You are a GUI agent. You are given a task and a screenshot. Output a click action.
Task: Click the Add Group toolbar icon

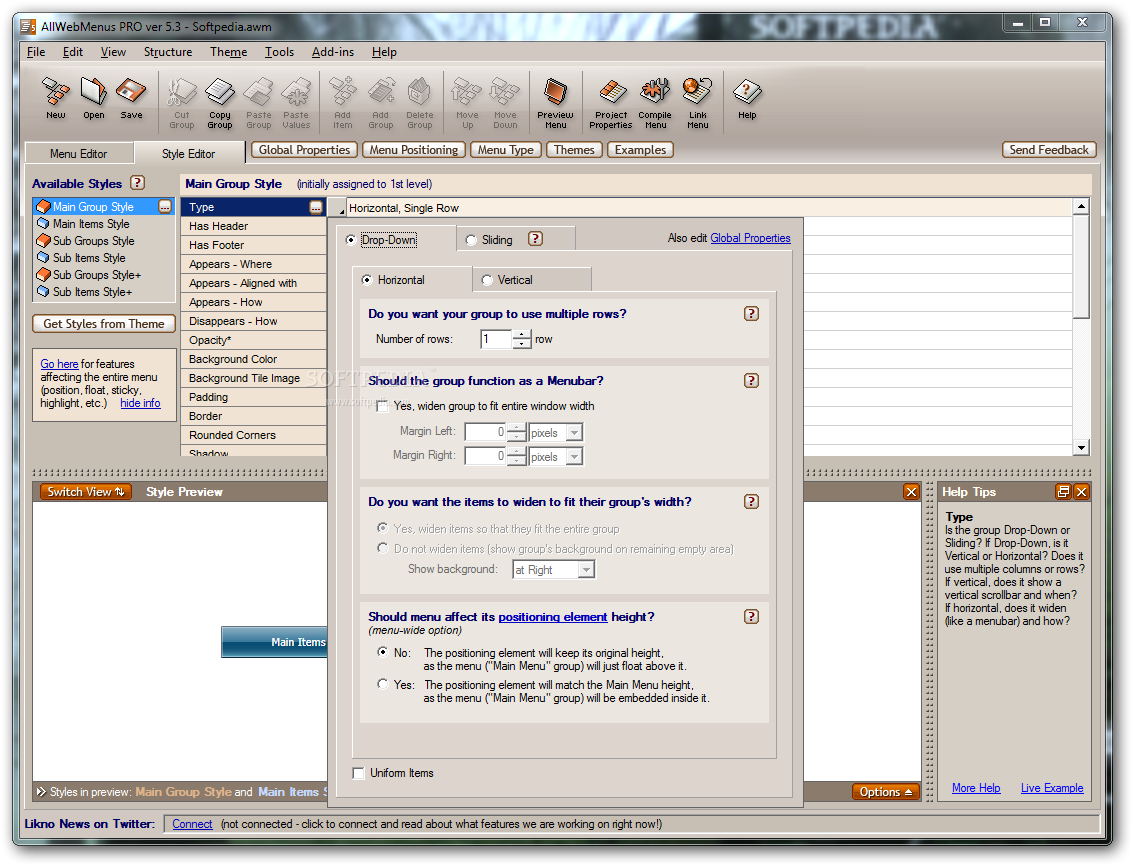[381, 103]
